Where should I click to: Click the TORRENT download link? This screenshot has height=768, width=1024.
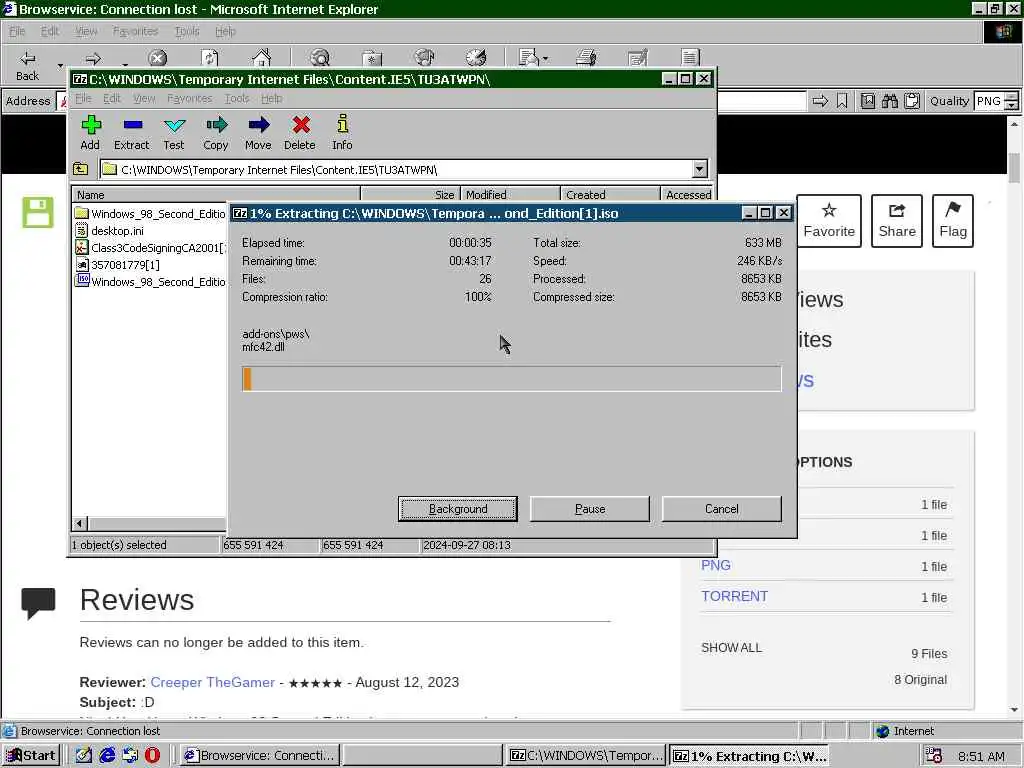(x=735, y=596)
